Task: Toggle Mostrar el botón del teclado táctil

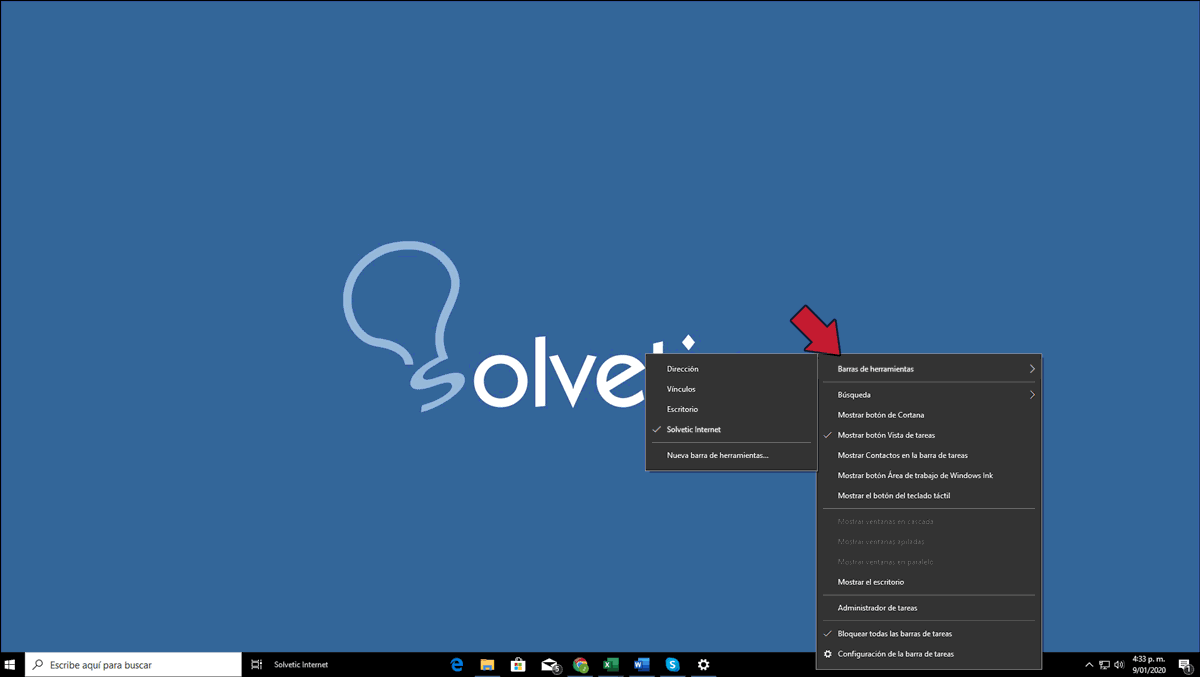Action: (929, 495)
